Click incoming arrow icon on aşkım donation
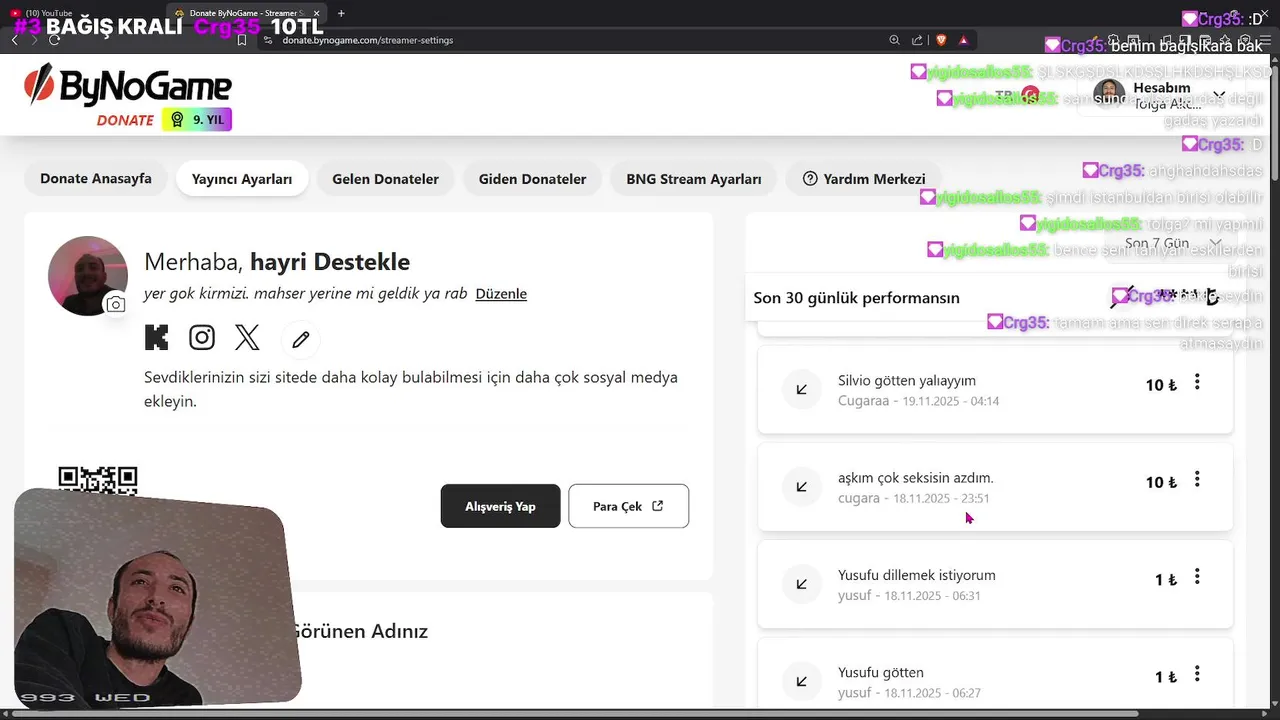Image resolution: width=1280 pixels, height=720 pixels. click(802, 487)
